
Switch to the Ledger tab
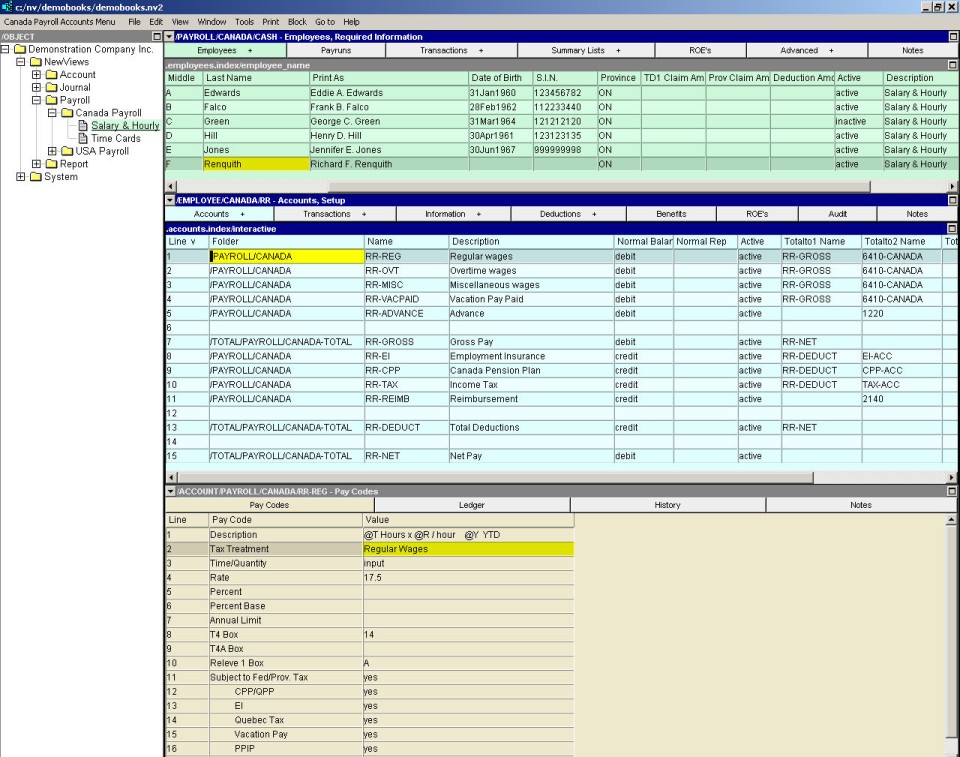[x=470, y=506]
